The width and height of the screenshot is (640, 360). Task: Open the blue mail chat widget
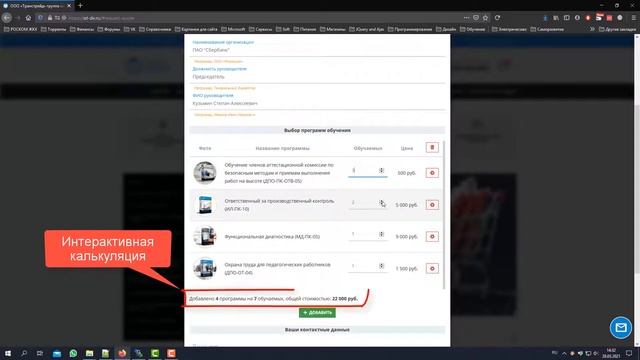(621, 327)
